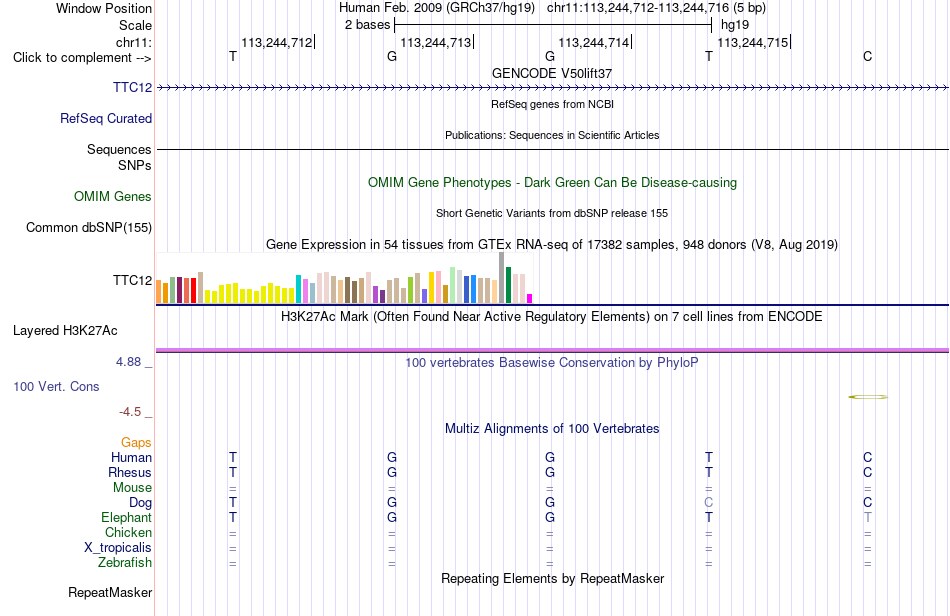This screenshot has height=616, width=950.
Task: Open the 100 Vert. Cons track label
Action: click(x=56, y=386)
